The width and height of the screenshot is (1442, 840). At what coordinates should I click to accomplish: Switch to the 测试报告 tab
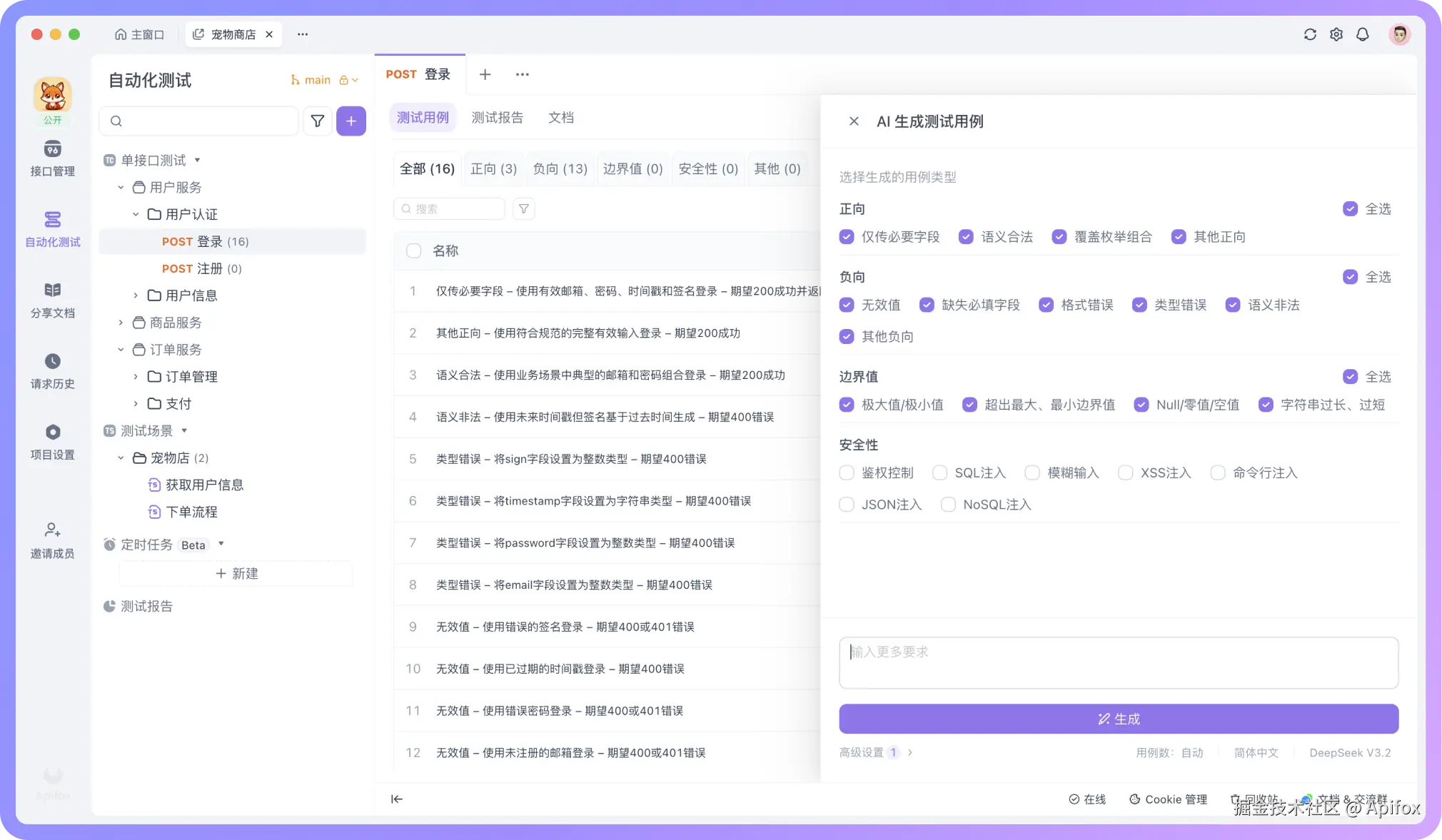497,118
